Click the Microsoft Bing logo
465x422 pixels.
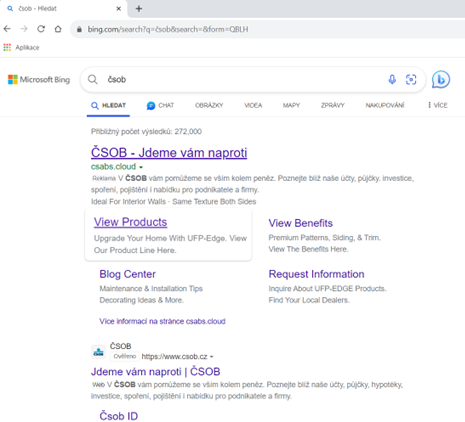(x=39, y=80)
